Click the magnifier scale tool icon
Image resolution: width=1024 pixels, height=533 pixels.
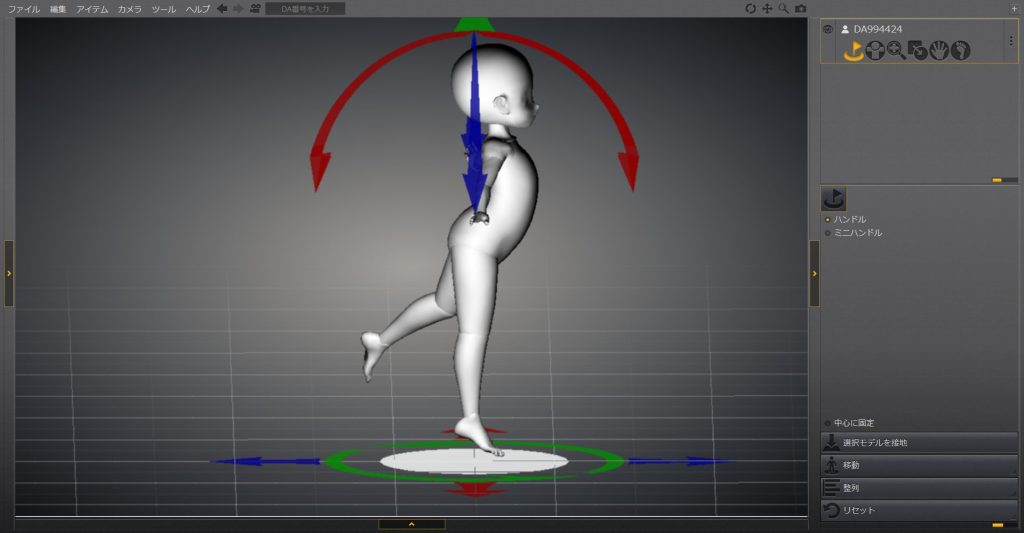point(896,50)
